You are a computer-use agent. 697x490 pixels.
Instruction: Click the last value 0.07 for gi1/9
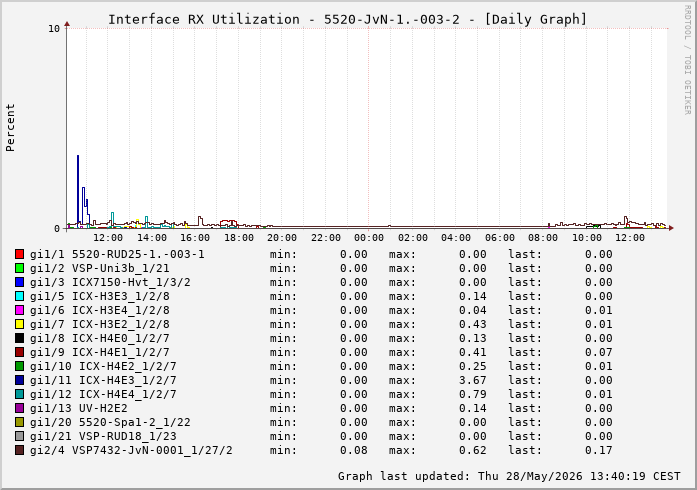(599, 352)
